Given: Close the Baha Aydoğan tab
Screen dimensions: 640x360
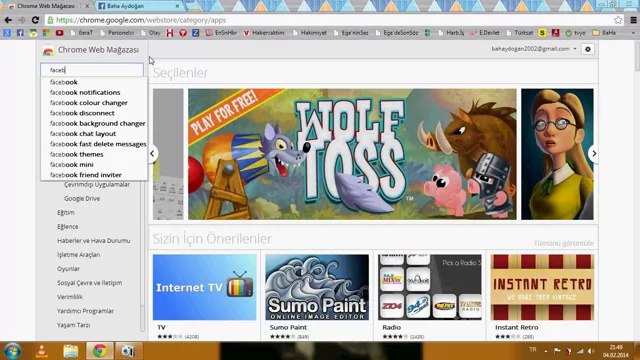Looking at the screenshot, I should (177, 6).
